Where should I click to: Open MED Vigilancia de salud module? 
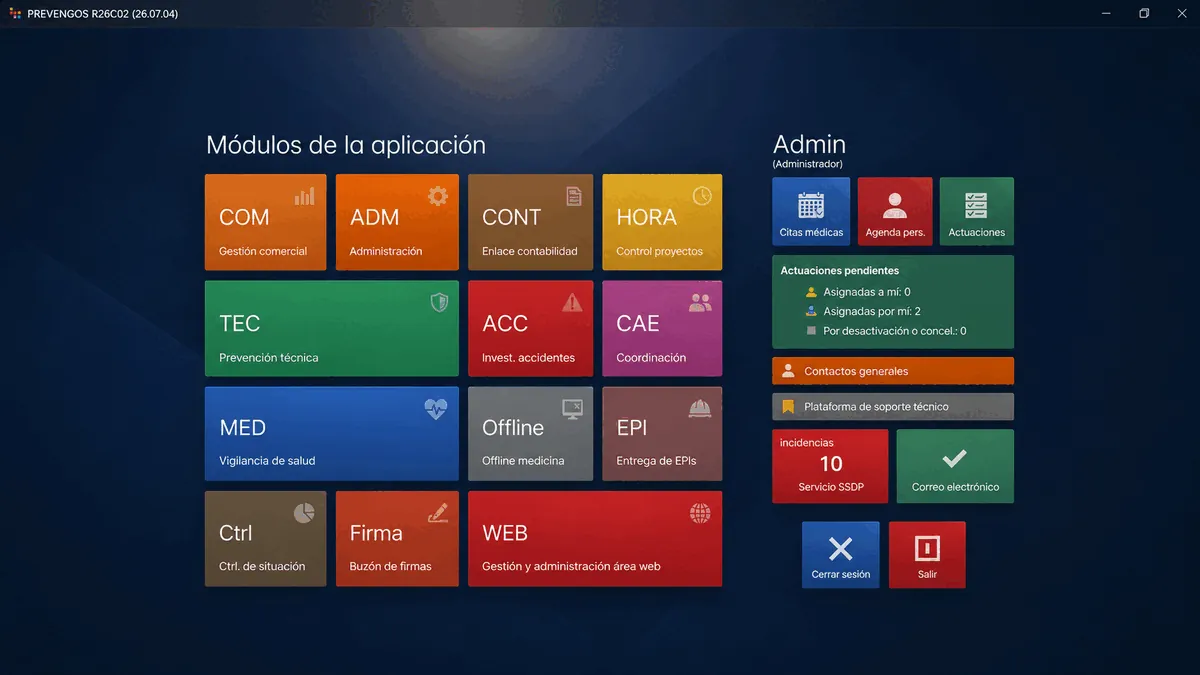click(332, 433)
